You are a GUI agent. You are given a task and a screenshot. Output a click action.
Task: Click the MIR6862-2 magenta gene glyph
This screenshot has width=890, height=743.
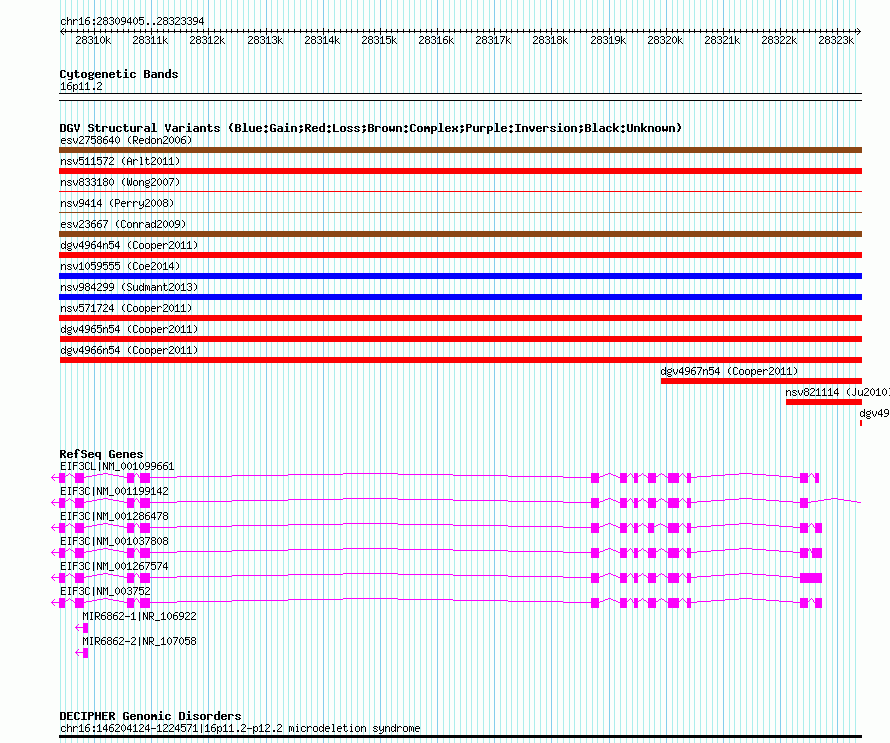[82, 653]
